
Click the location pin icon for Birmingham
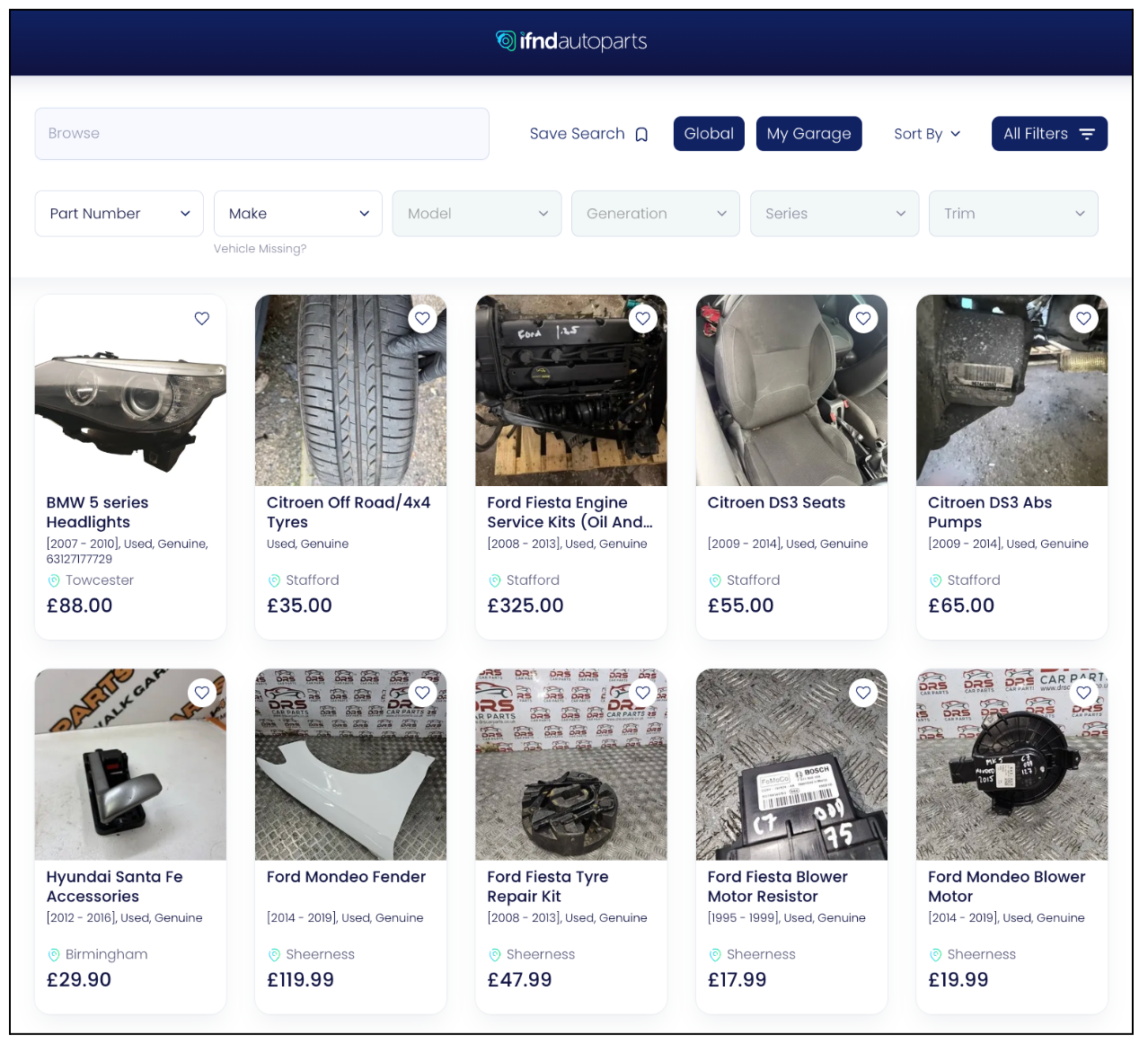pos(52,954)
